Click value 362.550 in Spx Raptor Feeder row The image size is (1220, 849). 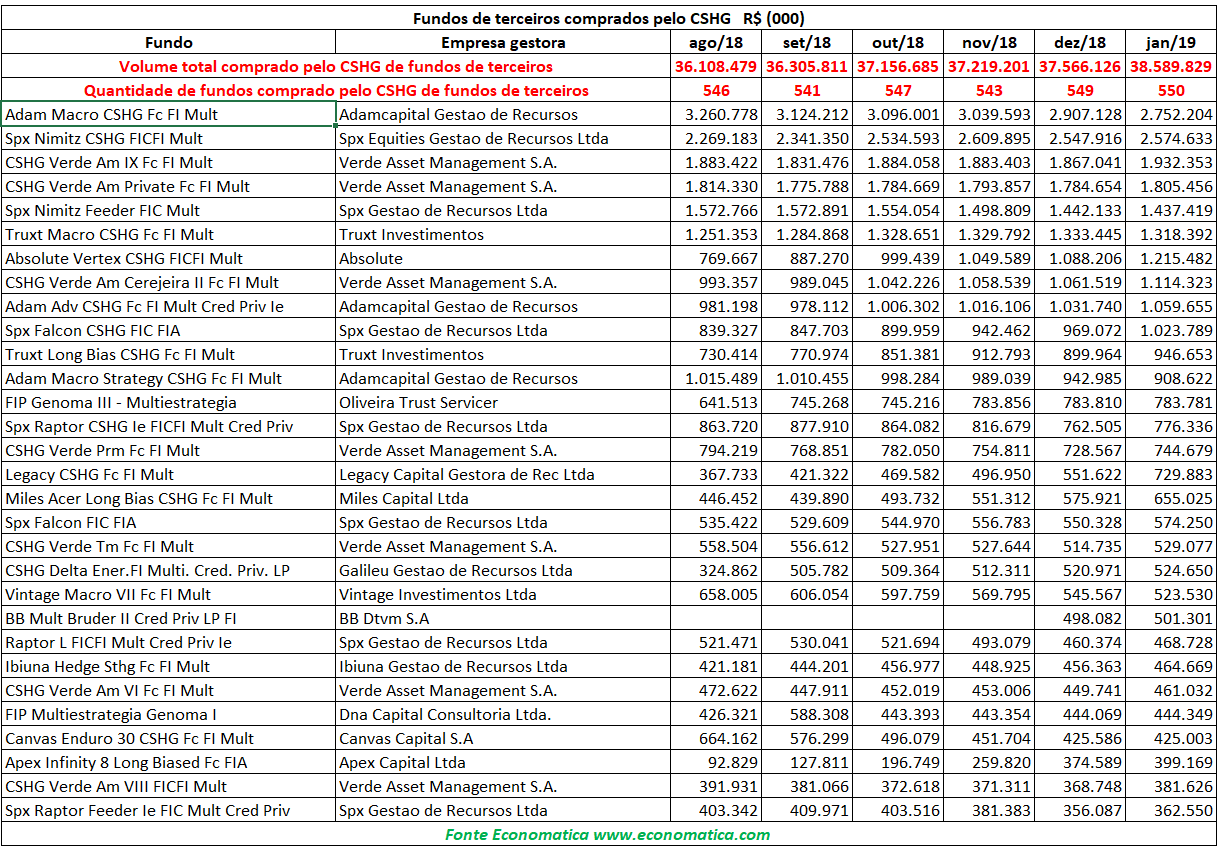point(1171,811)
